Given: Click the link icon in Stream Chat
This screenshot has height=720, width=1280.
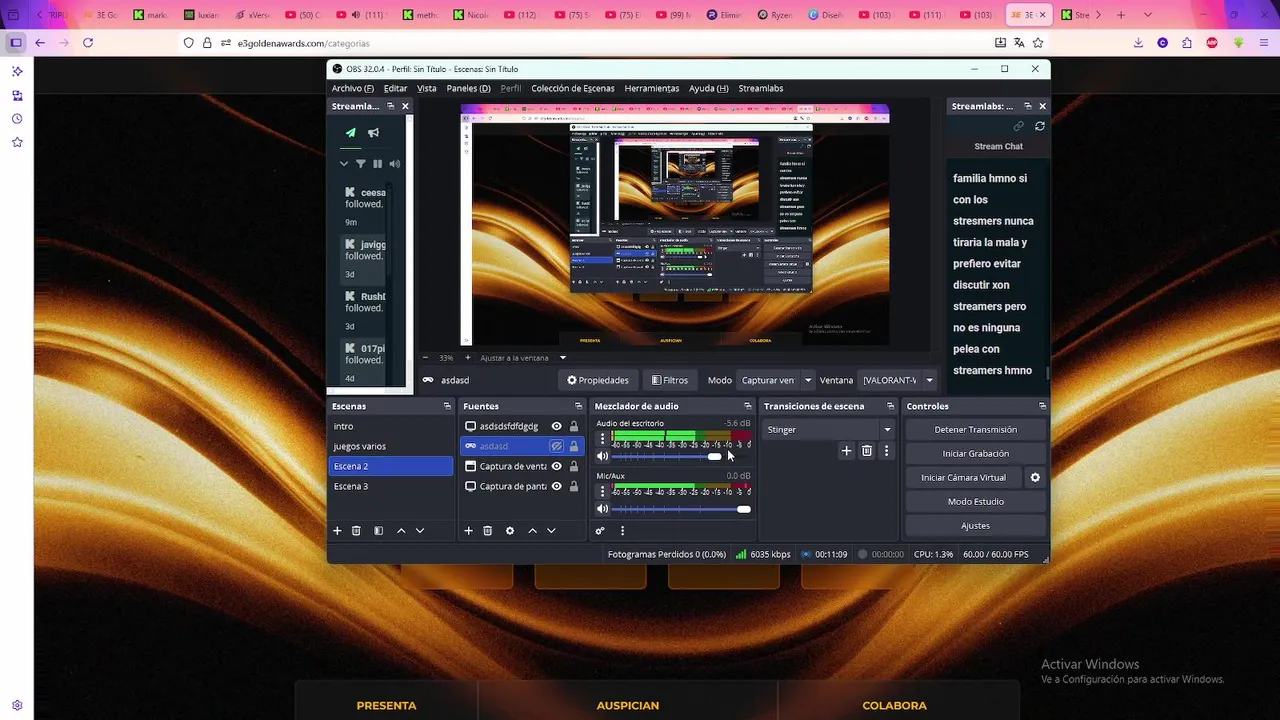Looking at the screenshot, I should pos(1019,126).
